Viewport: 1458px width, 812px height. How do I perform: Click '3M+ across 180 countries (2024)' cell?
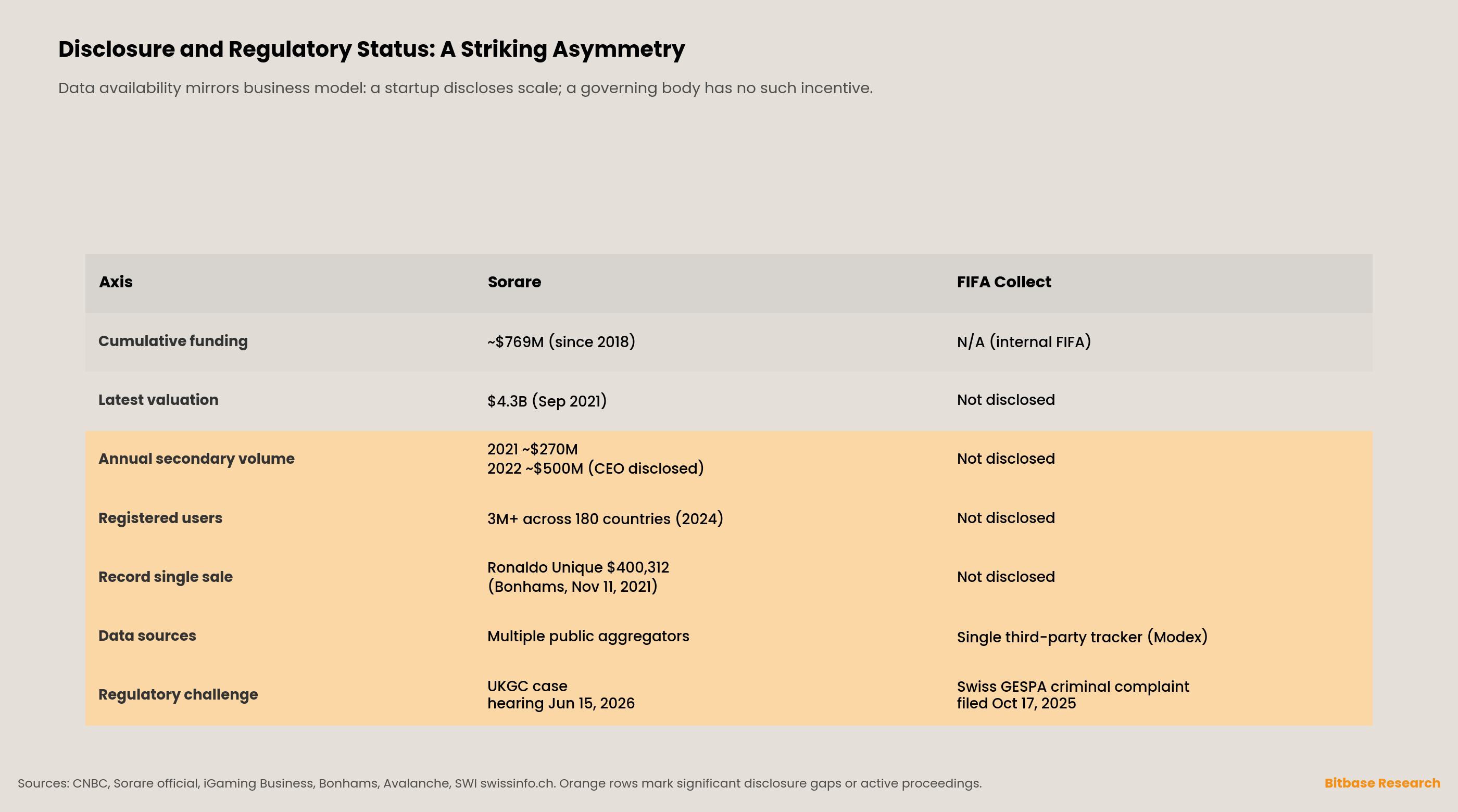pos(605,519)
